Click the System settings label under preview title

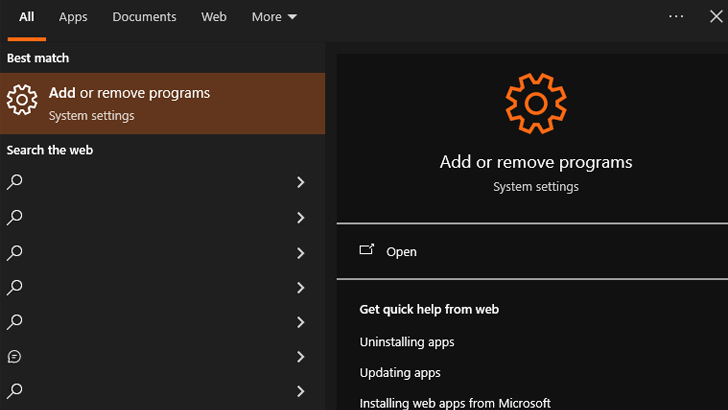click(x=536, y=187)
